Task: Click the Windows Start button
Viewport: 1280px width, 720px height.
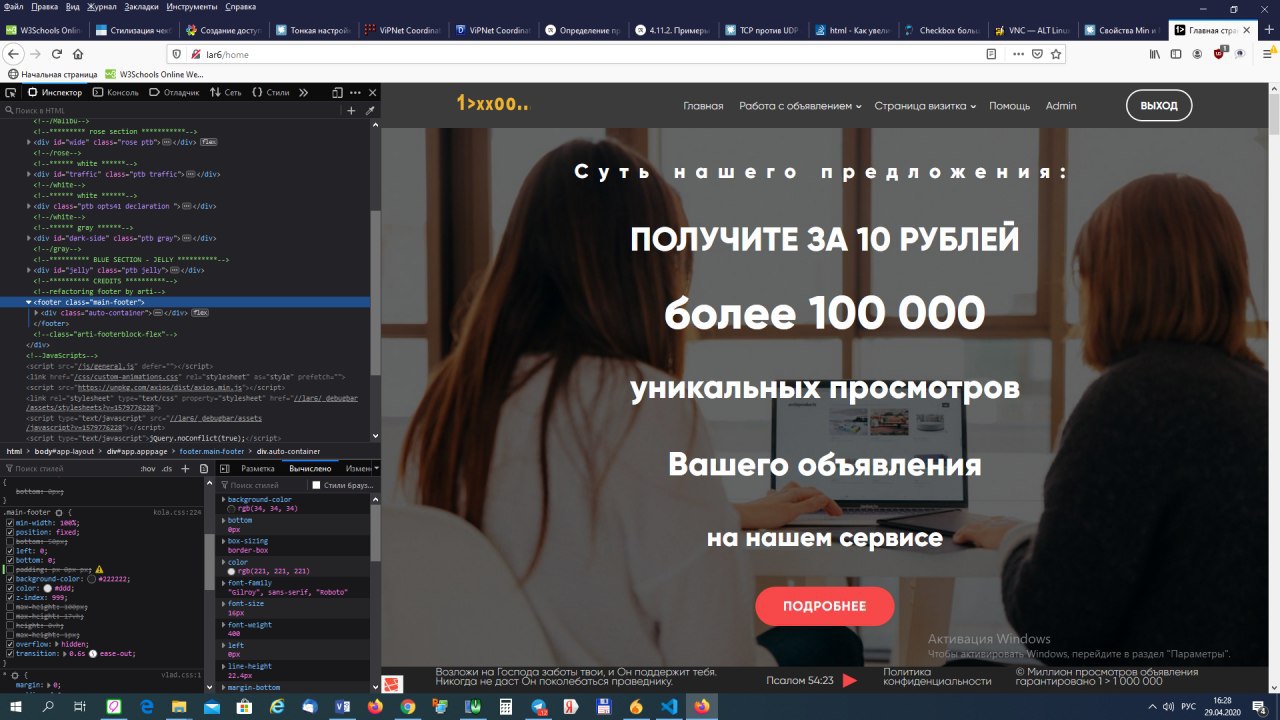Action: [x=15, y=706]
